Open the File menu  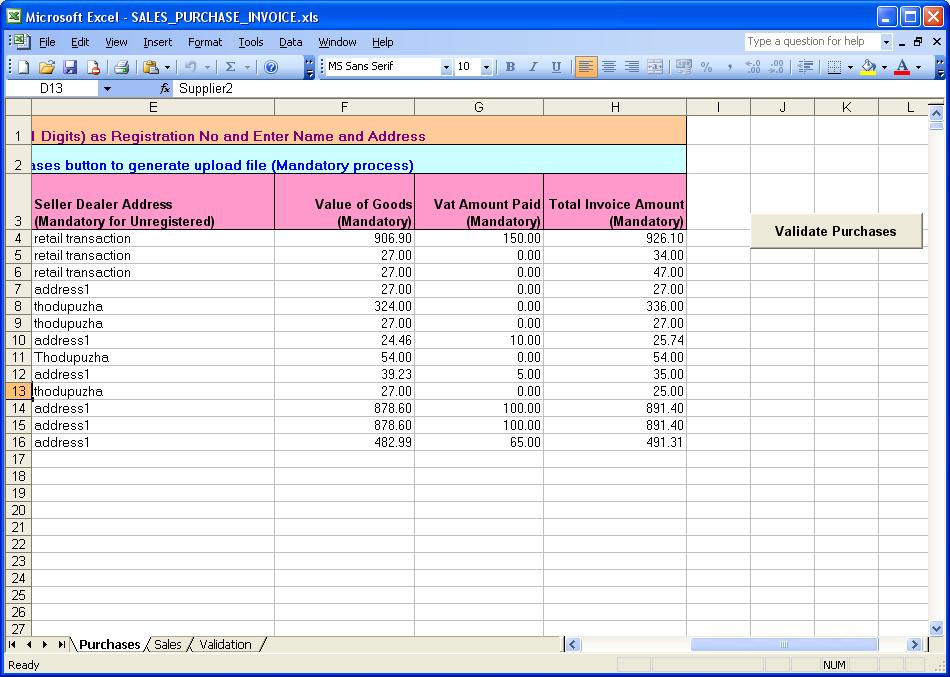pyautogui.click(x=47, y=42)
